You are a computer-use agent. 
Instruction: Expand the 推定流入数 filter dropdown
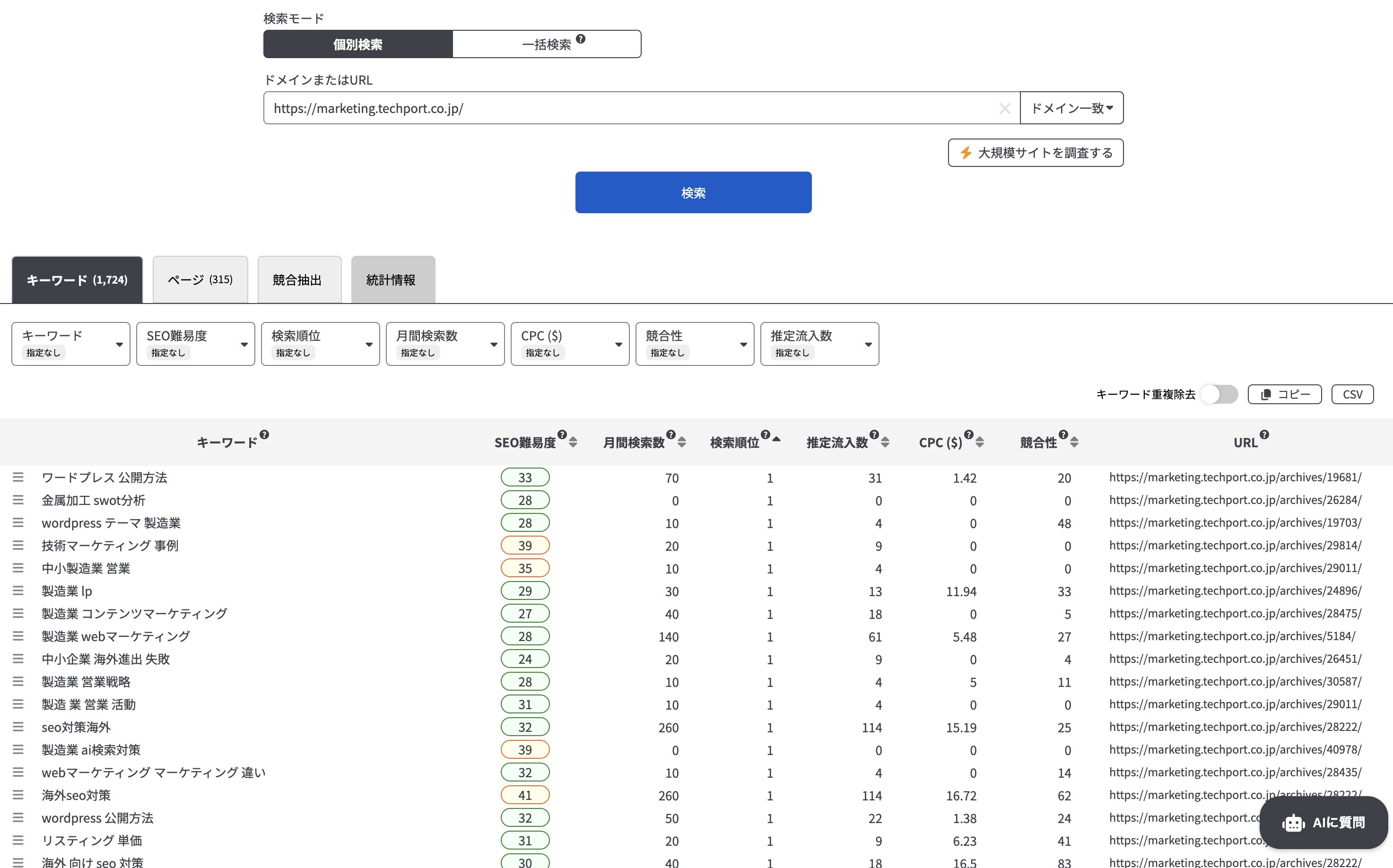pos(819,344)
